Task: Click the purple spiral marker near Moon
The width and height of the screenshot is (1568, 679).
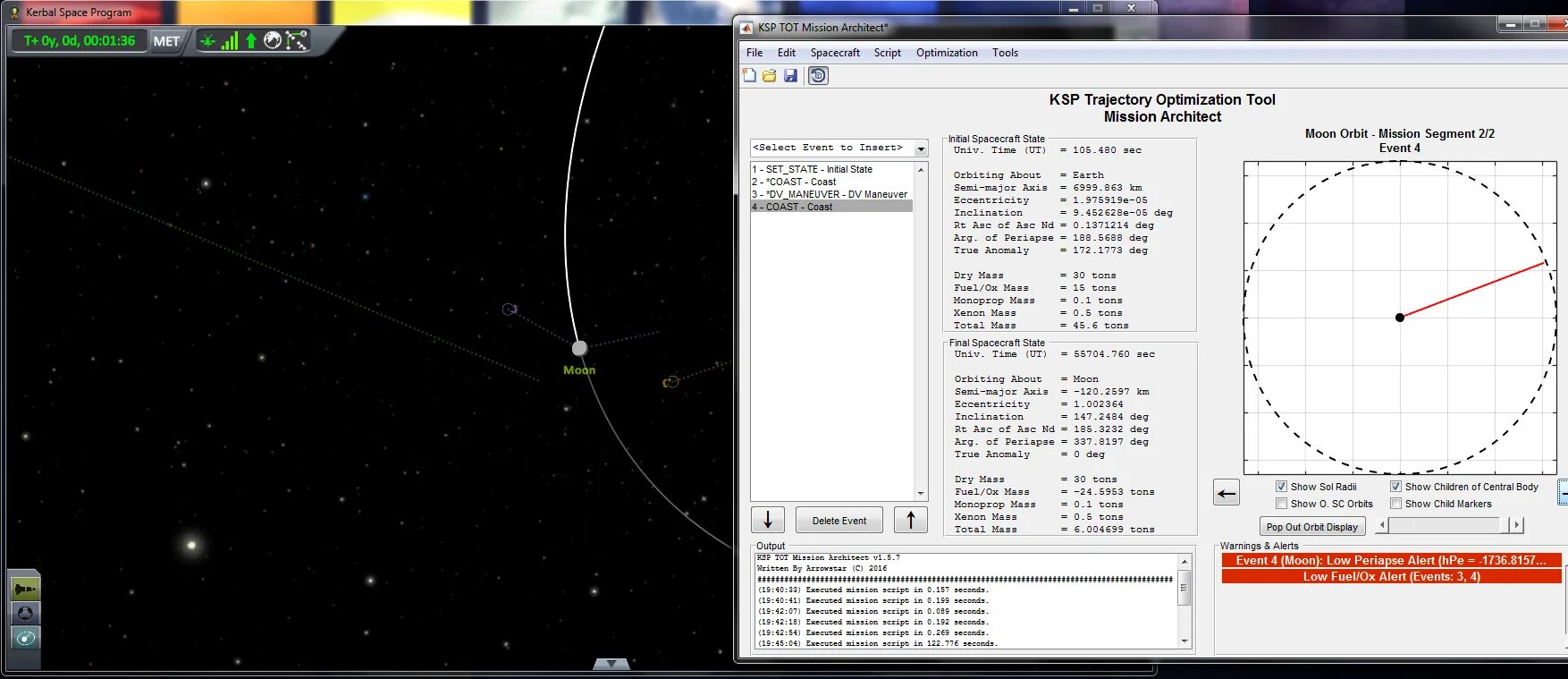Action: 510,310
